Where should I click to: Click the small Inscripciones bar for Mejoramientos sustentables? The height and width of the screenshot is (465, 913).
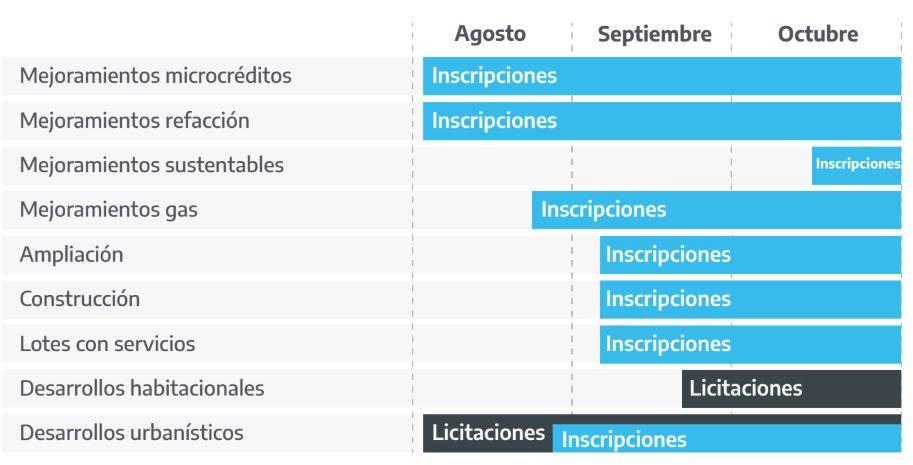pos(857,165)
